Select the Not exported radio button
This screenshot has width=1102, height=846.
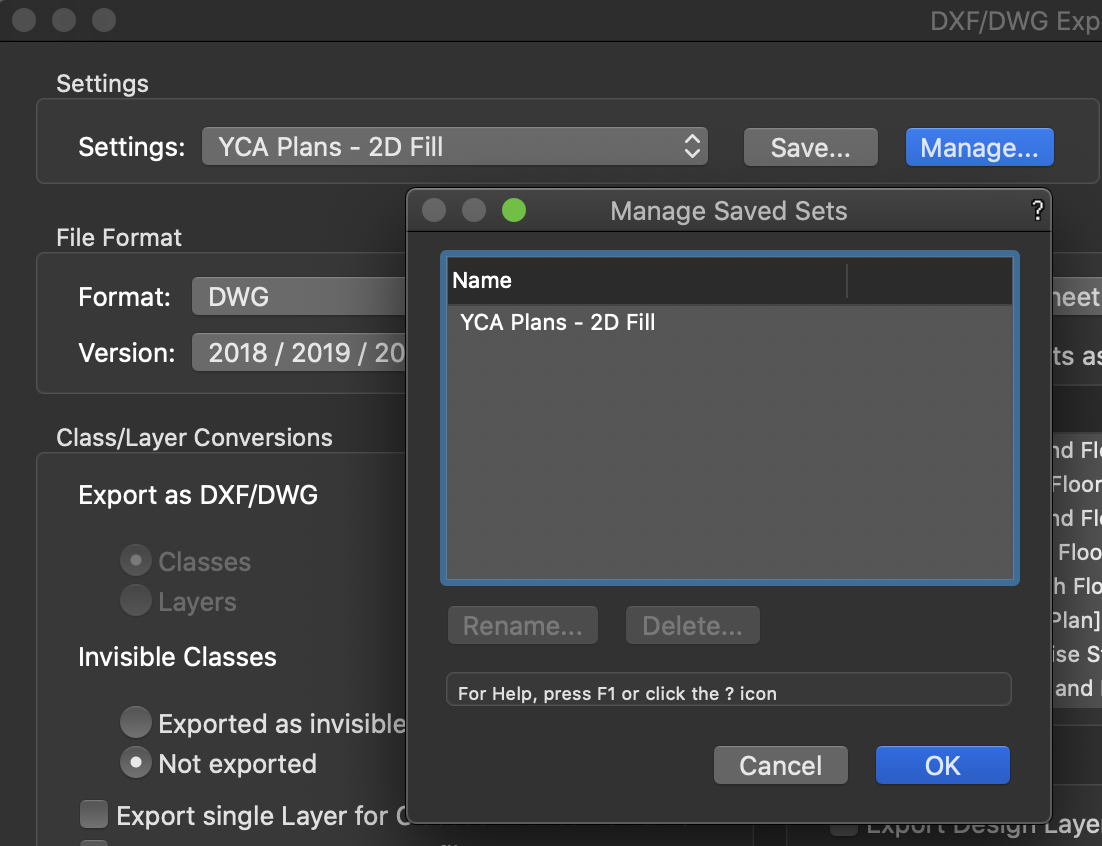(x=136, y=763)
